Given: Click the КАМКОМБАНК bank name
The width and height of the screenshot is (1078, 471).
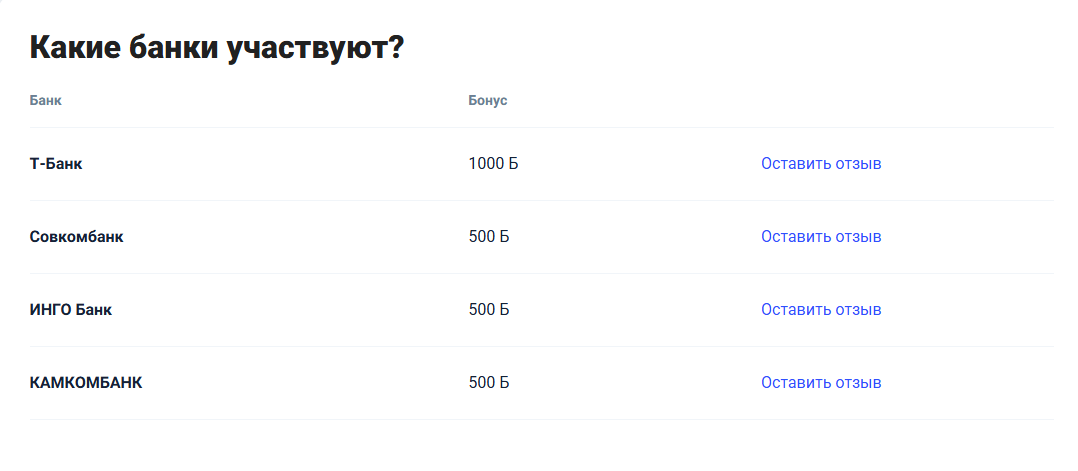Looking at the screenshot, I should click(x=86, y=383).
